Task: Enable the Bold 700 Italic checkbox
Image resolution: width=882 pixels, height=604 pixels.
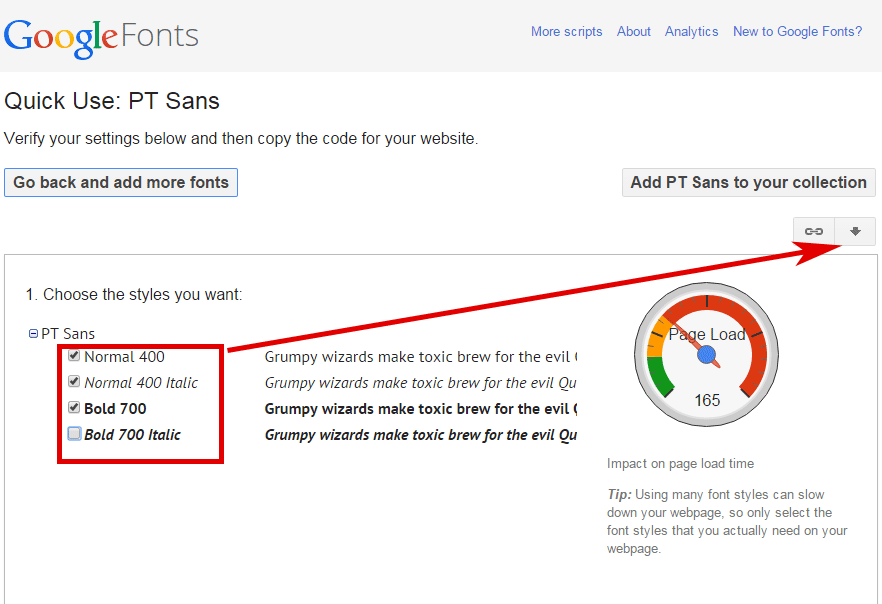Action: [x=74, y=434]
